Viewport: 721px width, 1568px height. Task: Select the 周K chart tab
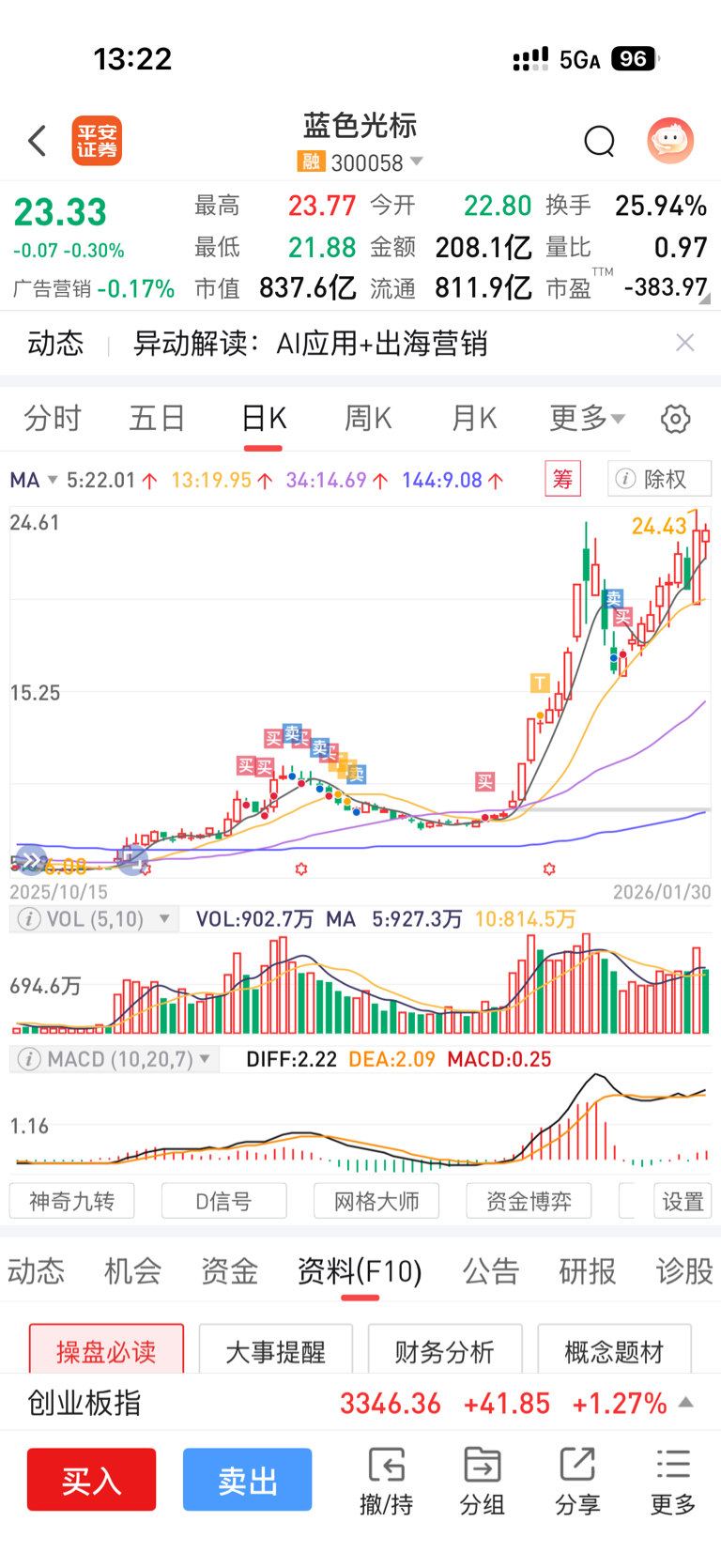coord(368,418)
